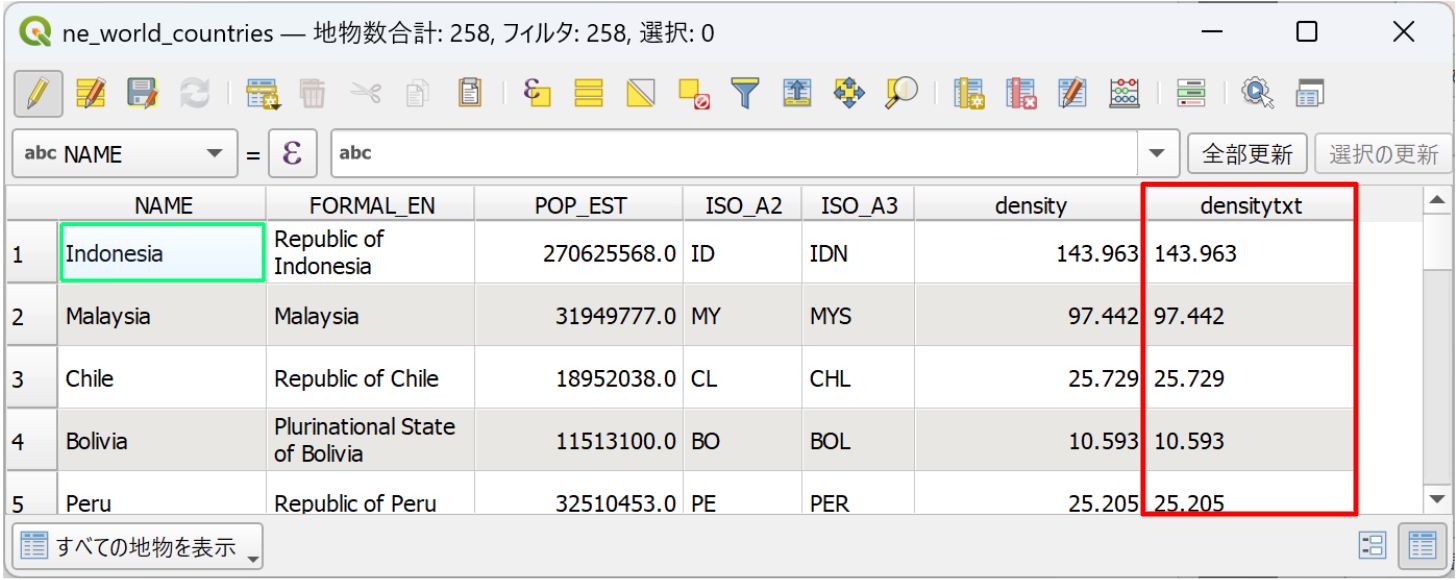Deselect all features
This screenshot has height=580, width=1456.
[693, 94]
